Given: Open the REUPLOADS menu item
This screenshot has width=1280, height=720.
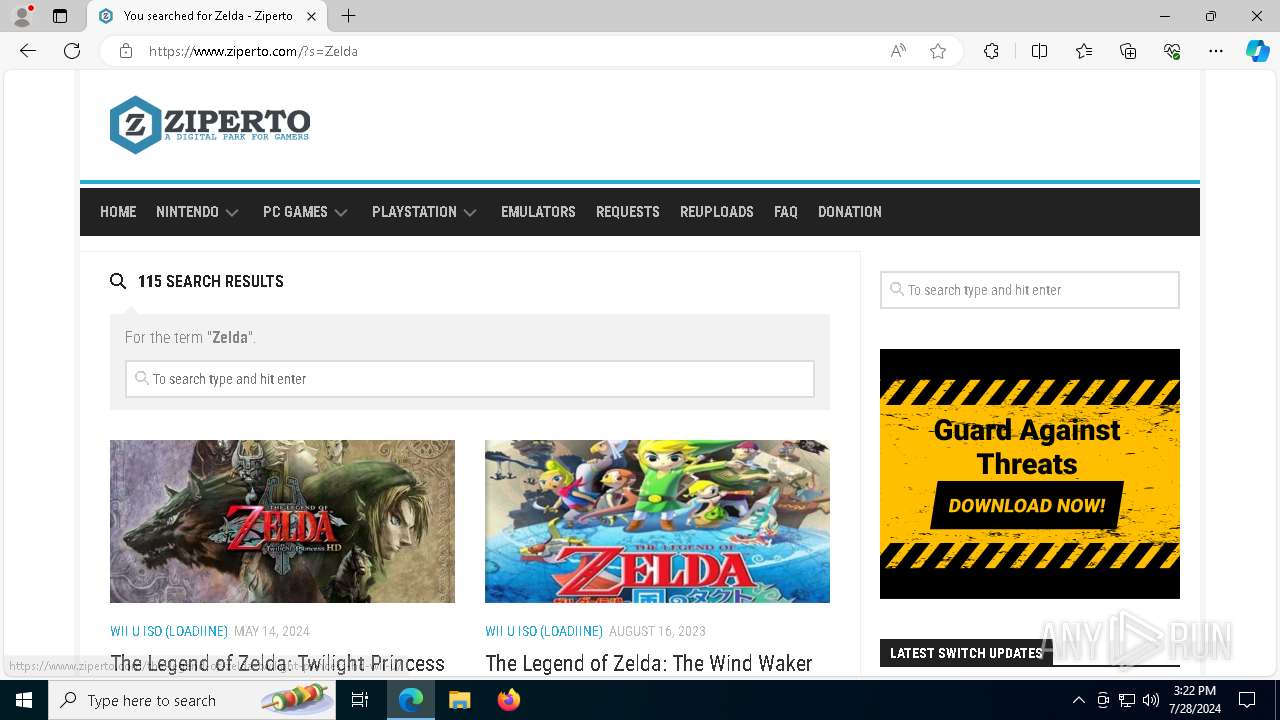Looking at the screenshot, I should coord(717,212).
